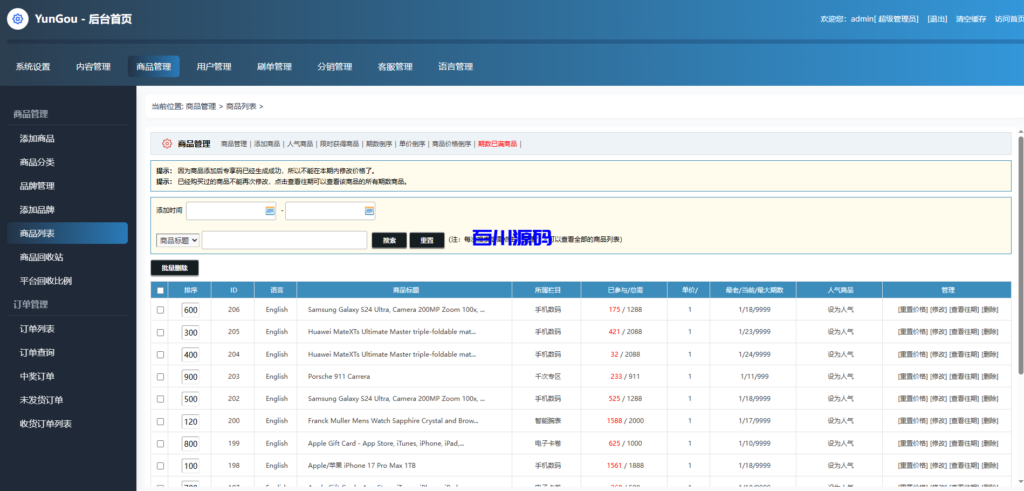Open calendar picker for start date
The height and width of the screenshot is (491, 1024).
(270, 211)
